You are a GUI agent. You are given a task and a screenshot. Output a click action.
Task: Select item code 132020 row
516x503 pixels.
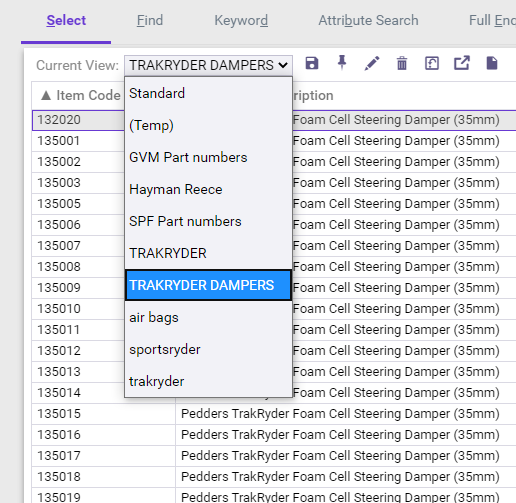tap(59, 120)
